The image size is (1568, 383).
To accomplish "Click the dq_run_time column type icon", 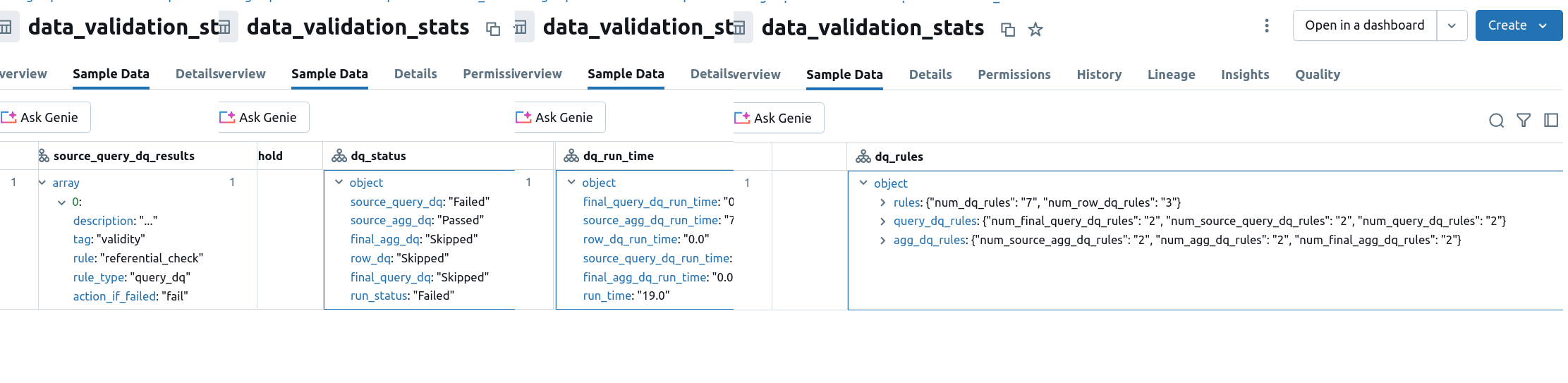I will tap(571, 156).
